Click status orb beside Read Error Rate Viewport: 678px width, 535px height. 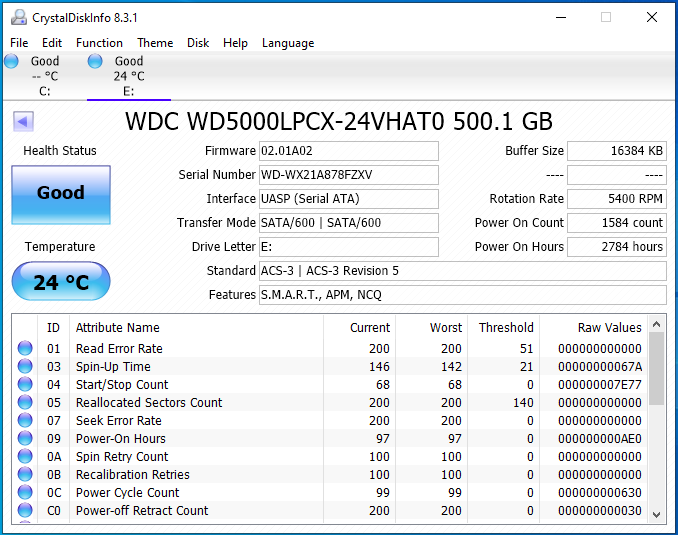click(x=25, y=349)
